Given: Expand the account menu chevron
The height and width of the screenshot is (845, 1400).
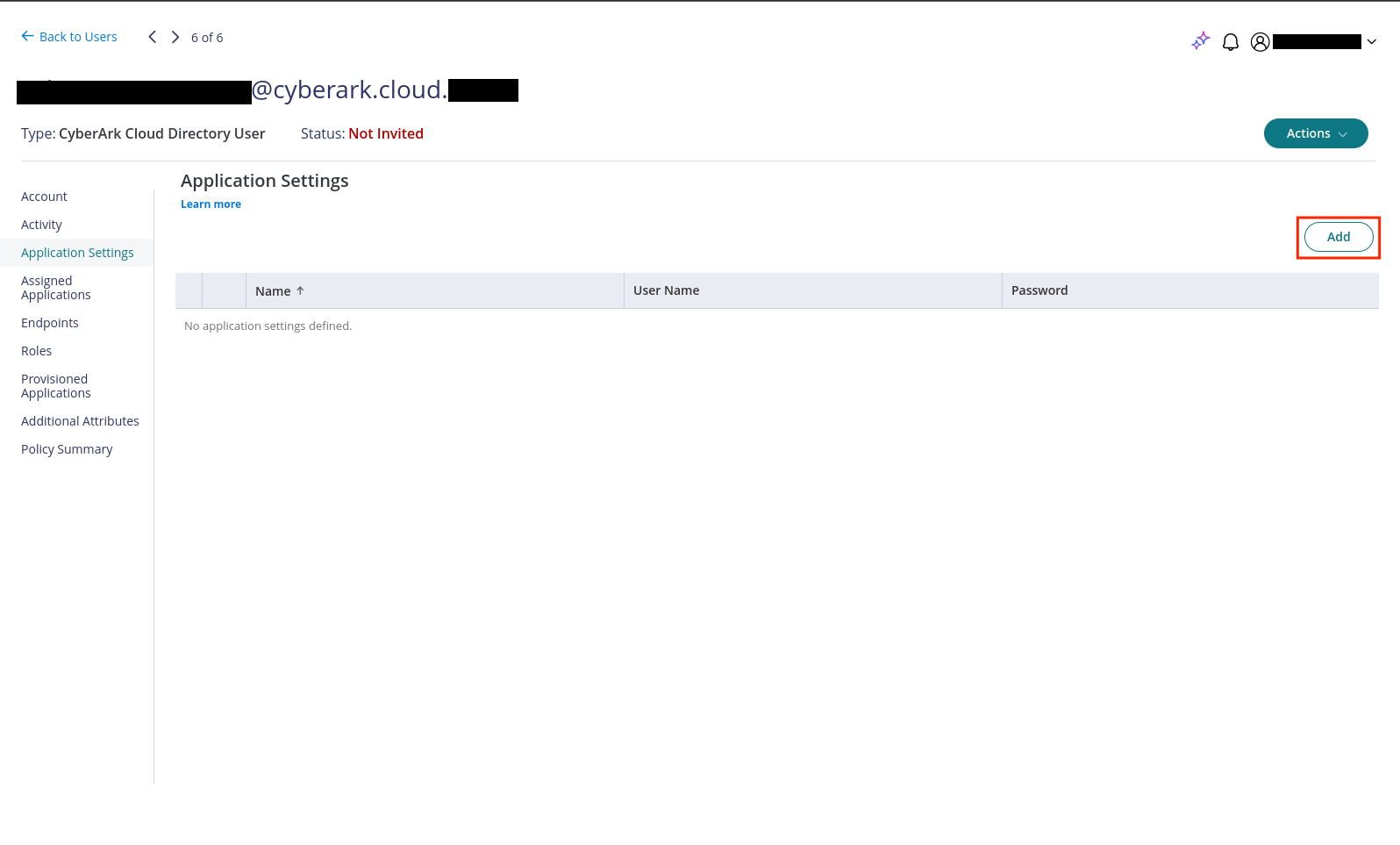Looking at the screenshot, I should 1371,42.
